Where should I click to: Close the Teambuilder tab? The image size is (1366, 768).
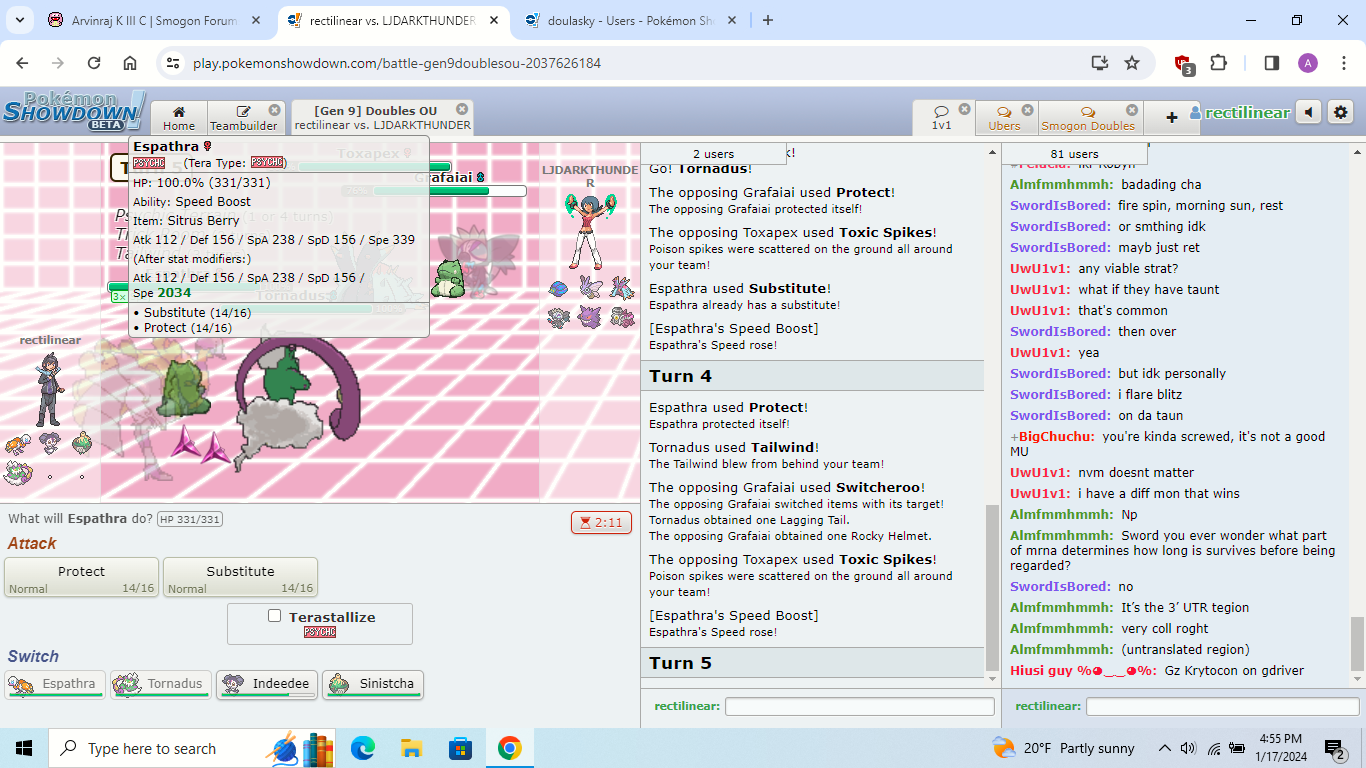click(274, 109)
